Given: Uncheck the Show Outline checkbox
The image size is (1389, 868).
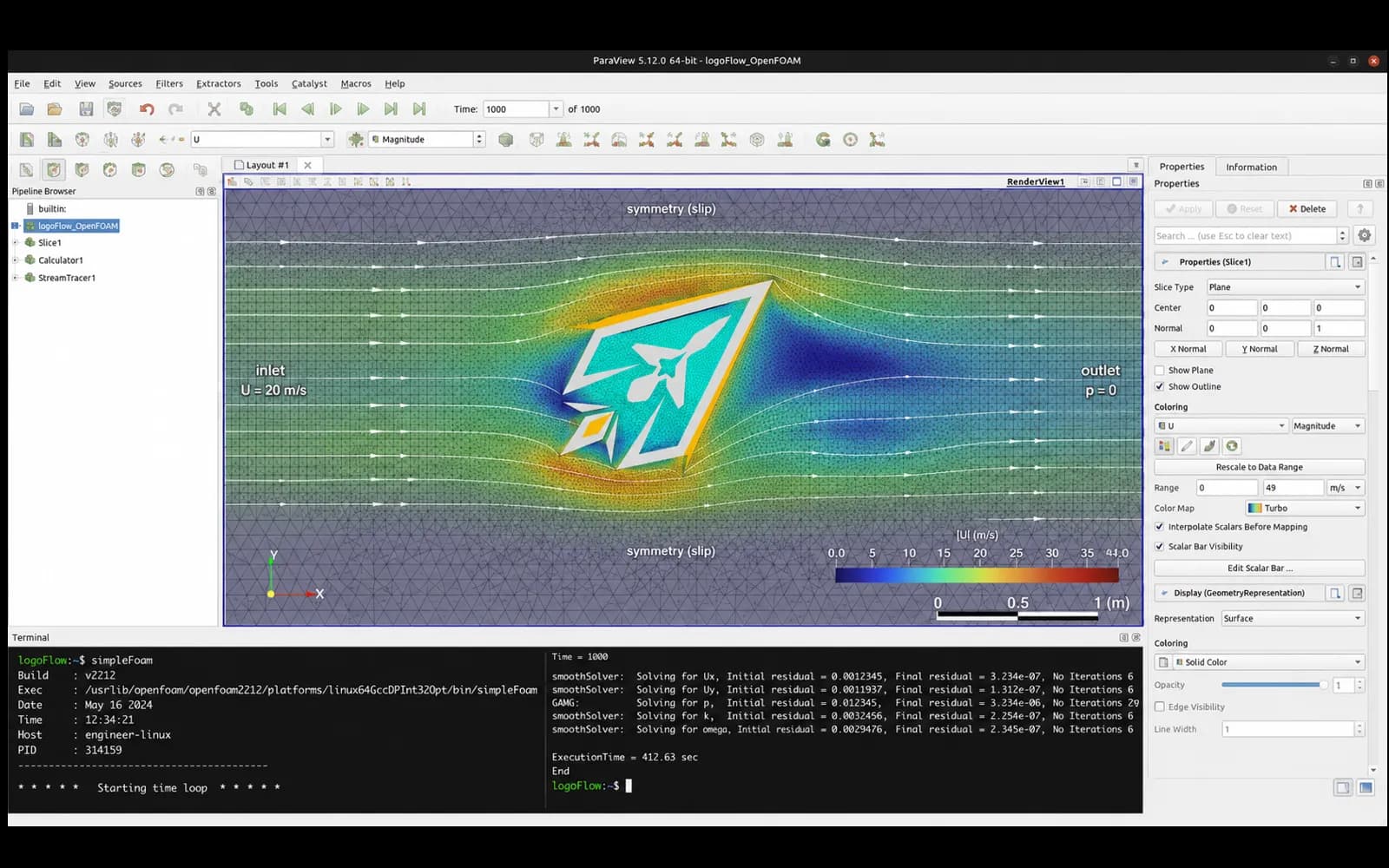Looking at the screenshot, I should [1159, 387].
